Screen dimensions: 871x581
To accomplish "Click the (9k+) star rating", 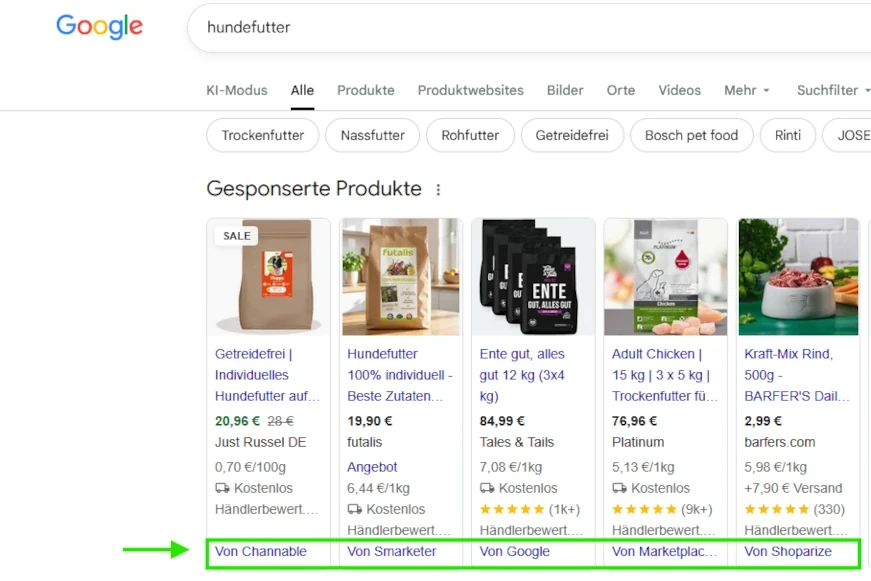I will pos(662,509).
